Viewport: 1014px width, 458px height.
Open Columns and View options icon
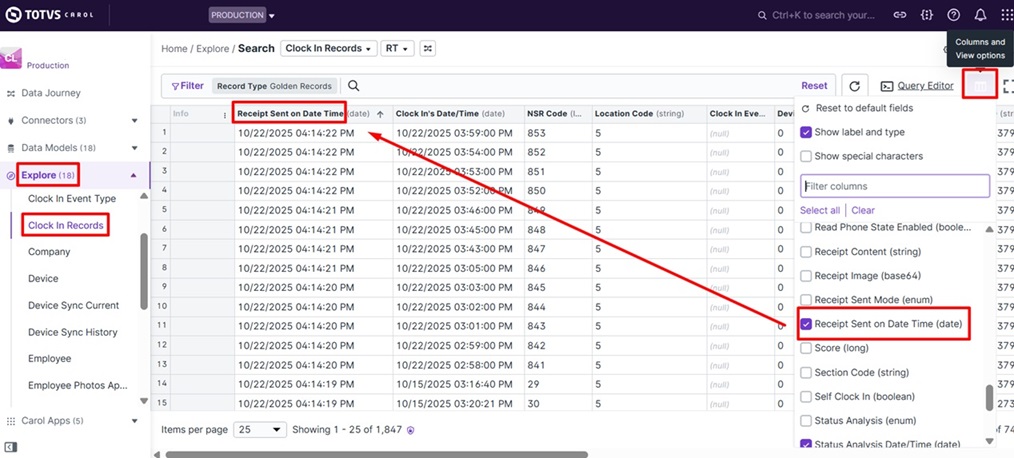click(x=980, y=85)
